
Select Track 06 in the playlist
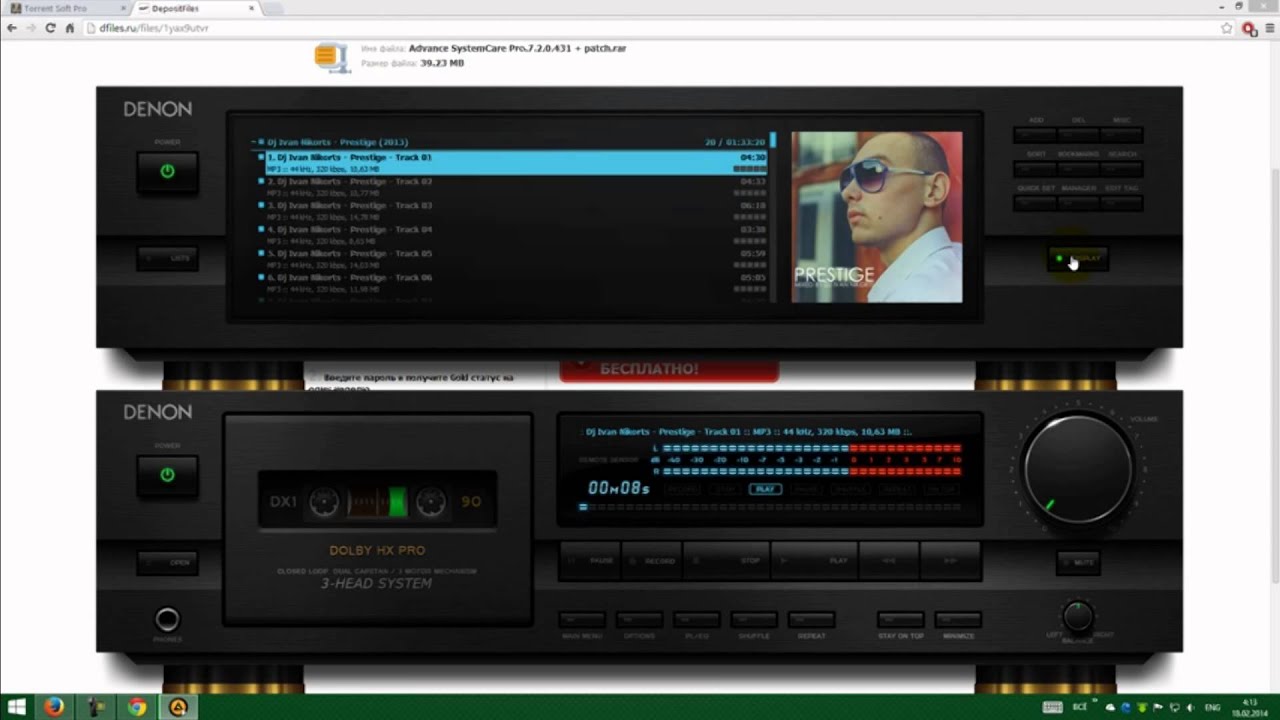point(512,283)
